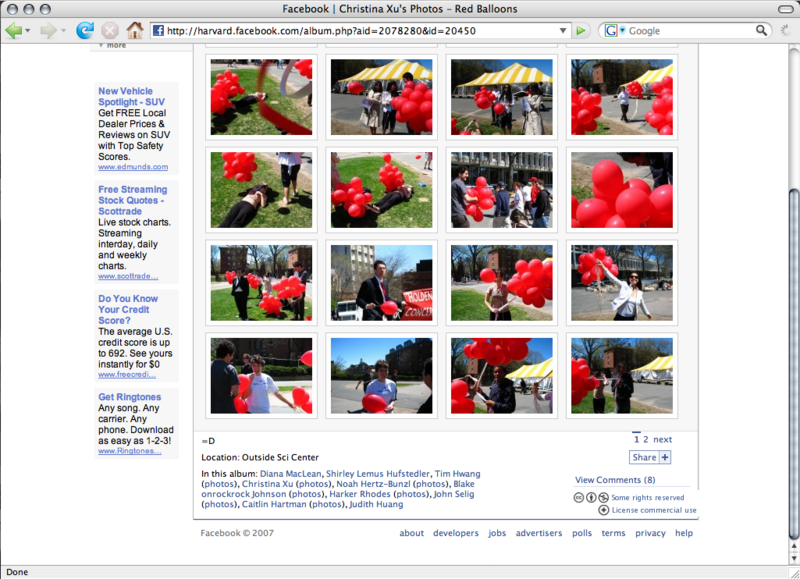
Task: Open Shirley Lemus Hufstedler's profile link
Action: point(378,474)
